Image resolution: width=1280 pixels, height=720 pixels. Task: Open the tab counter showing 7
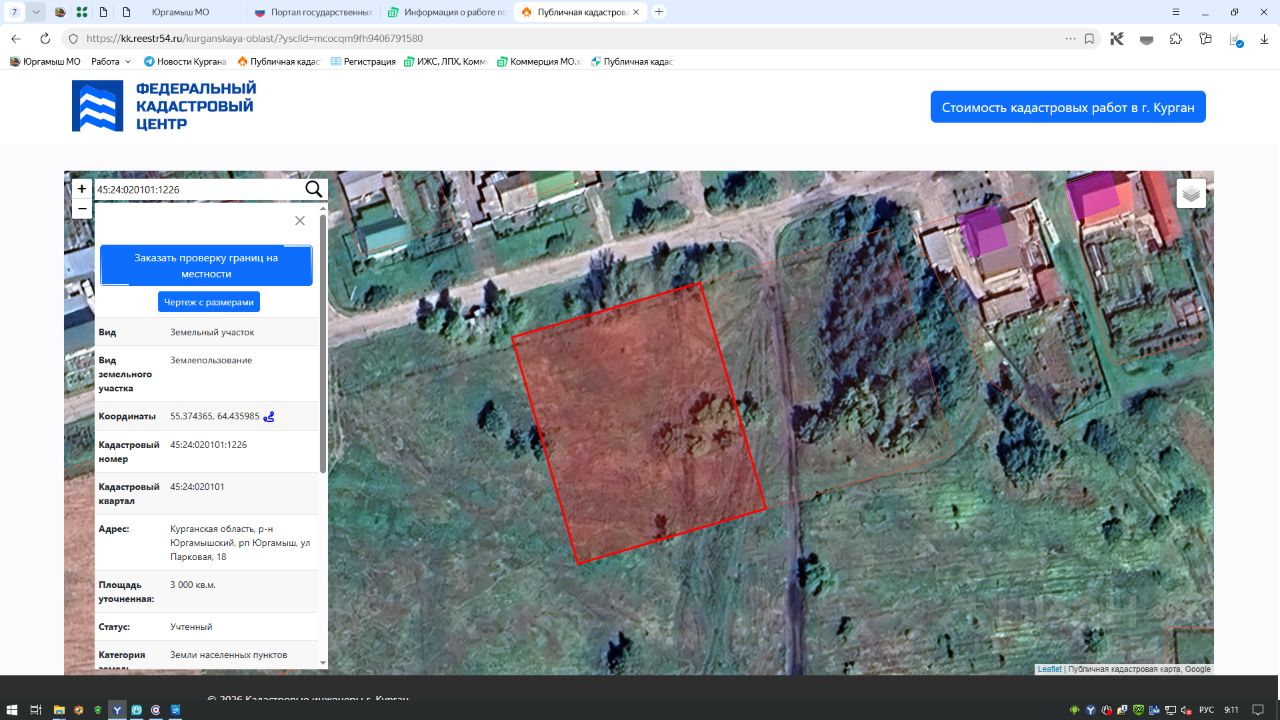14,12
